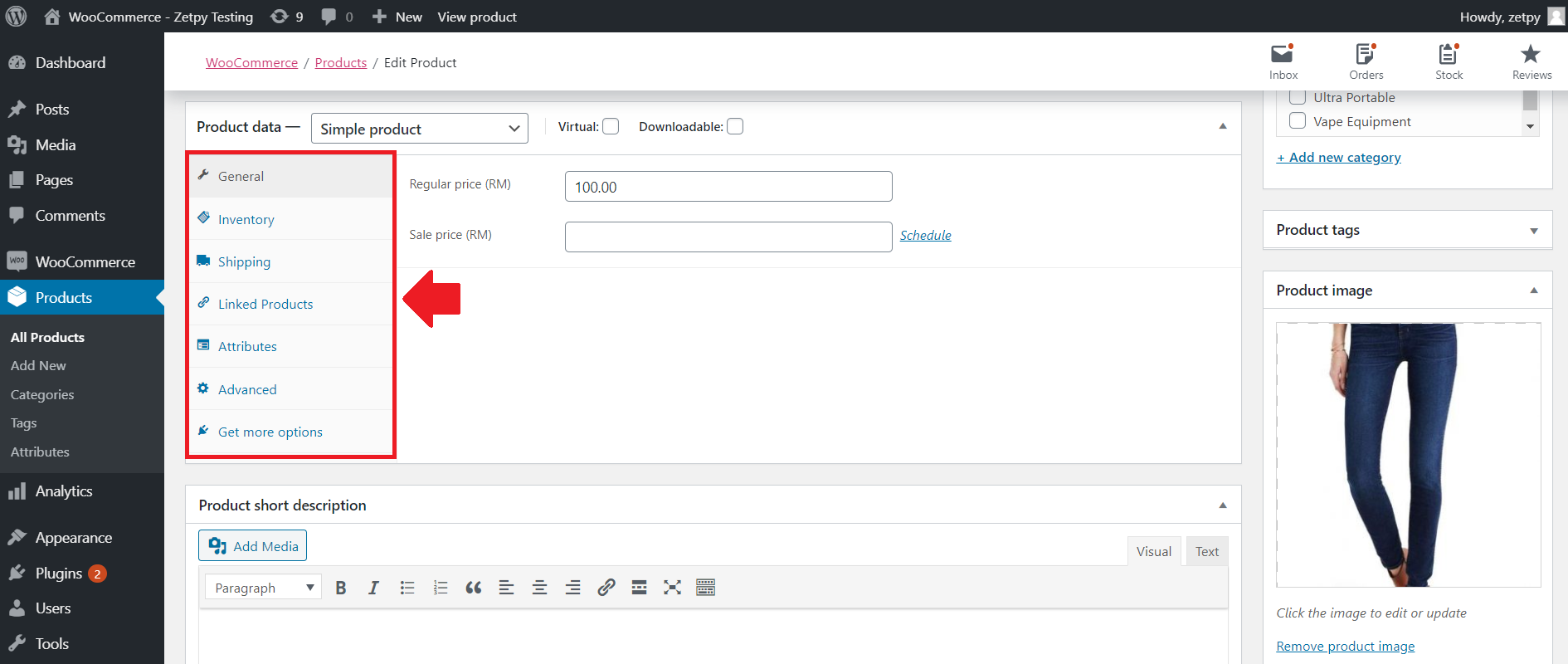This screenshot has height=664, width=1568.
Task: Toggle bold formatting in the editor
Action: (x=340, y=588)
